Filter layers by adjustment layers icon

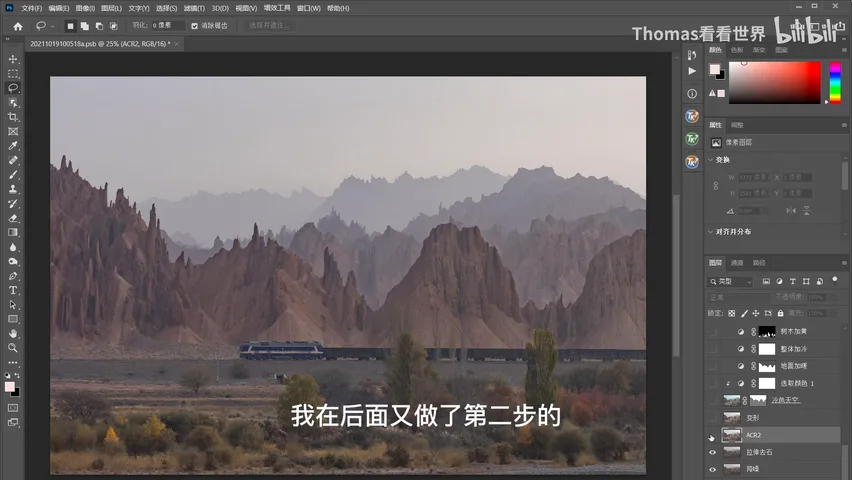pyautogui.click(x=779, y=281)
